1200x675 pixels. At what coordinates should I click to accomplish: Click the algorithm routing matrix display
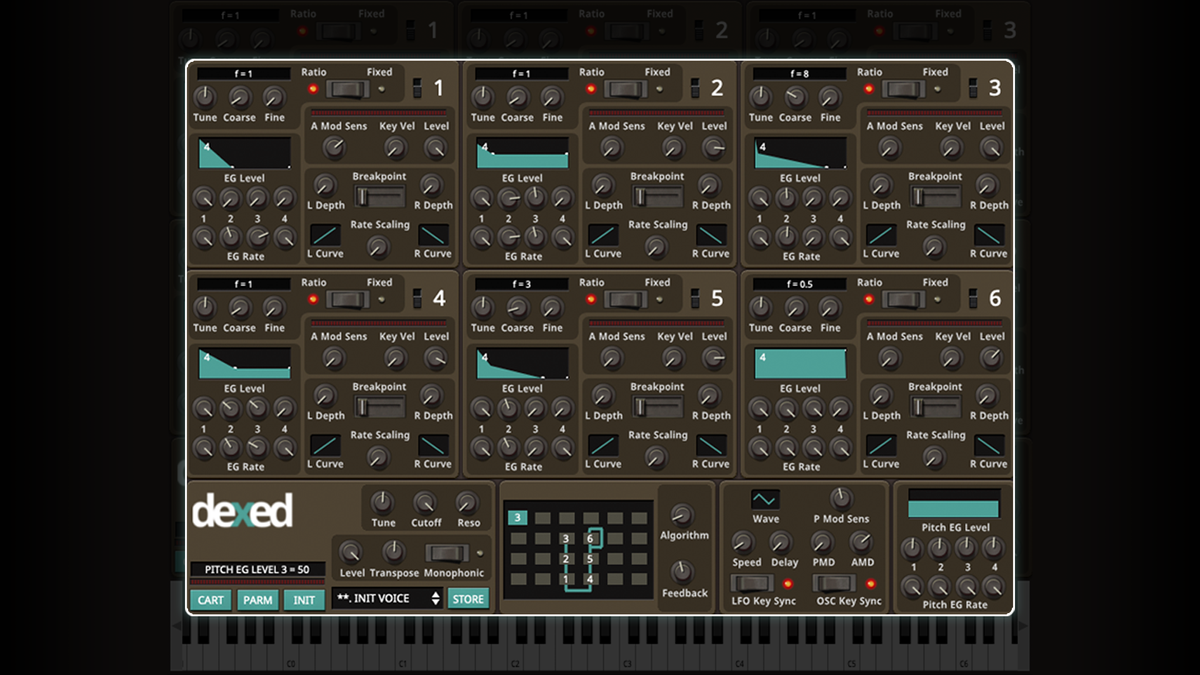[580, 548]
